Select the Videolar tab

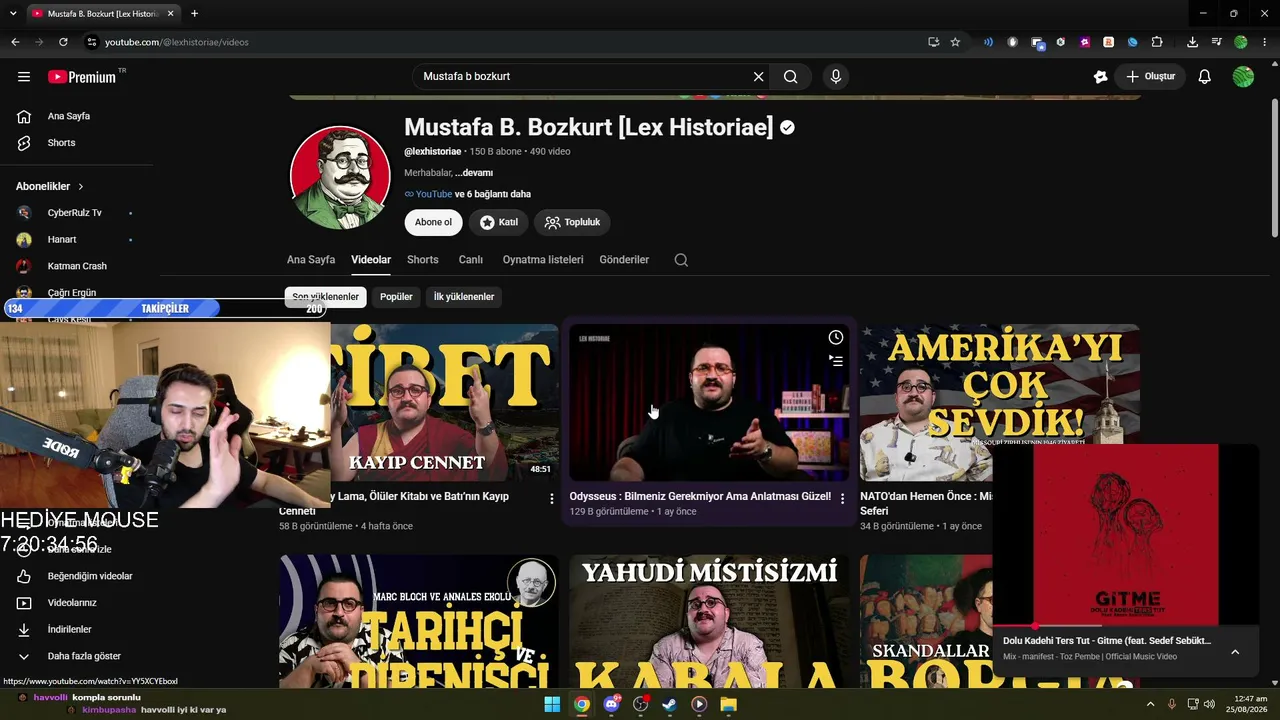tap(371, 260)
